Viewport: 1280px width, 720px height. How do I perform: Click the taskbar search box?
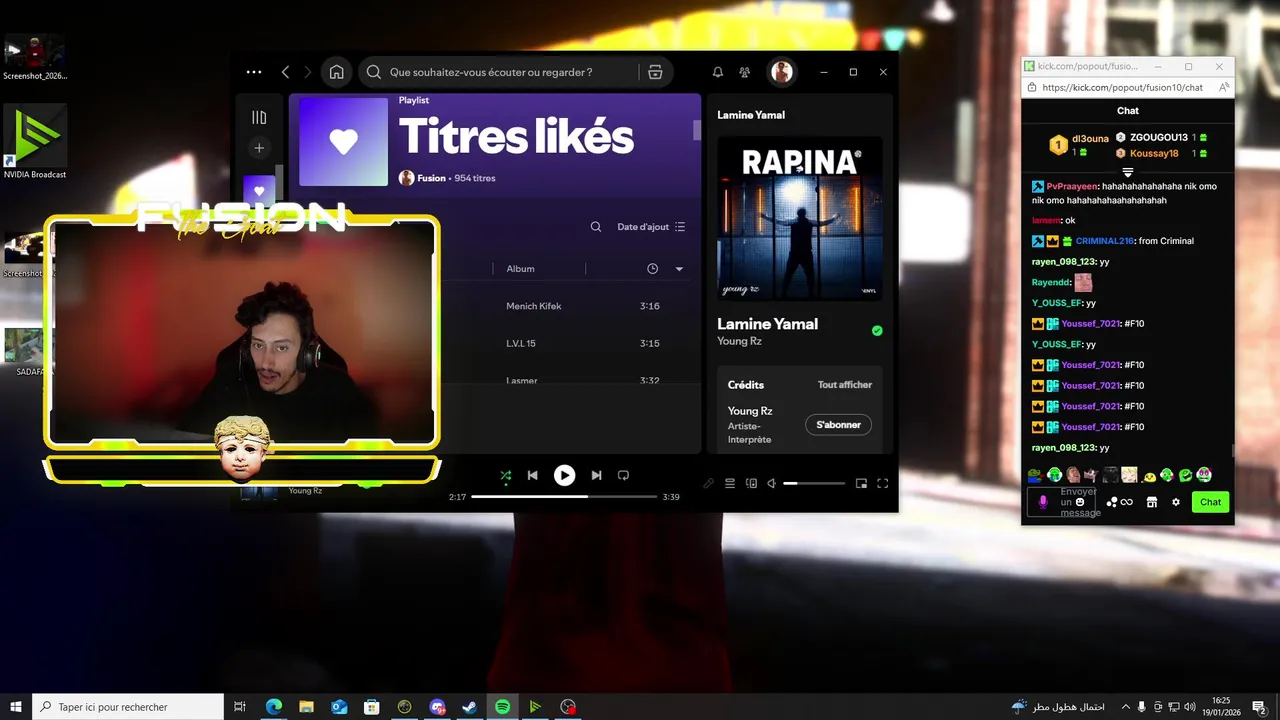[x=128, y=707]
